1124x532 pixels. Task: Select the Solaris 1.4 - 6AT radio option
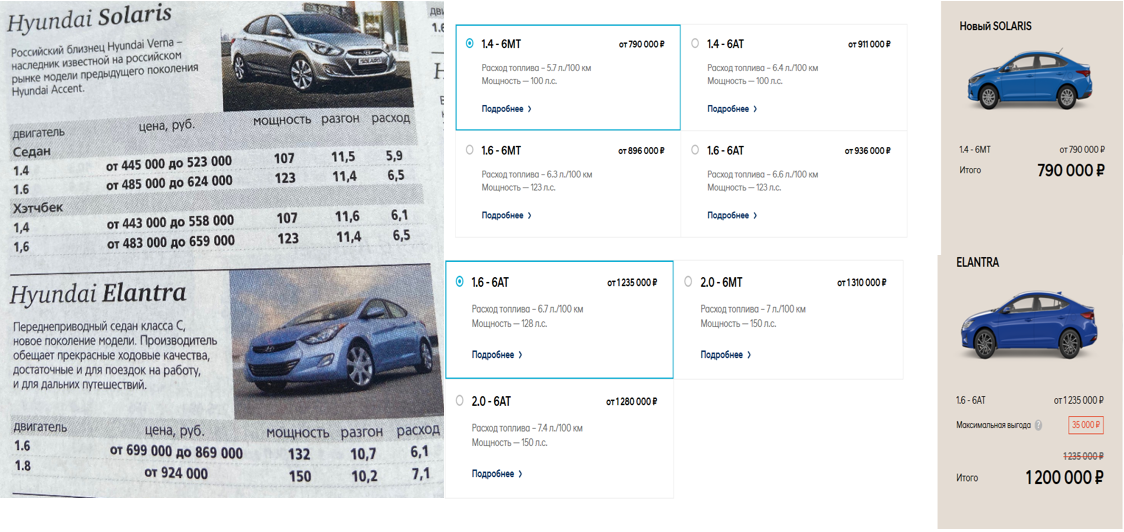(695, 44)
